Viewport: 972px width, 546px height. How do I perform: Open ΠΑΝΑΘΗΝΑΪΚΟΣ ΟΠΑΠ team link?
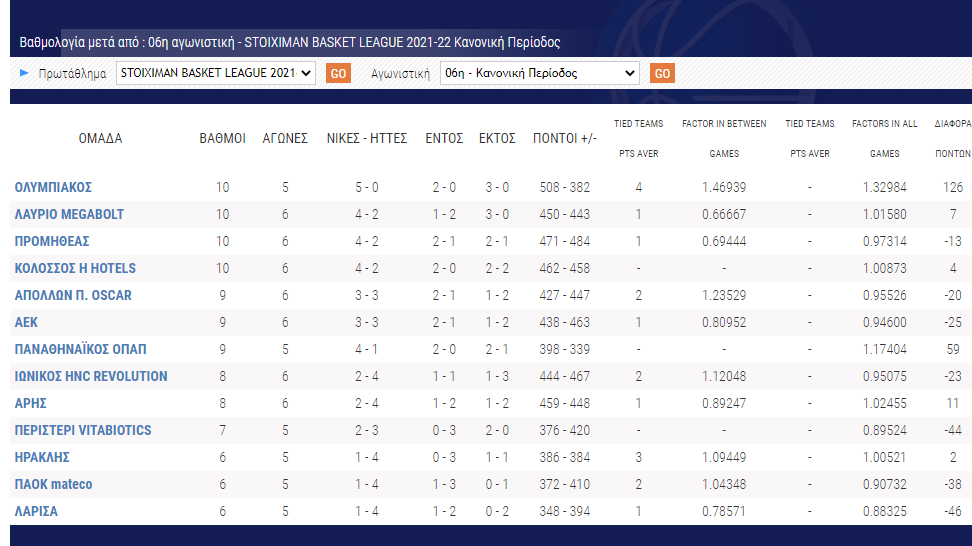(81, 349)
